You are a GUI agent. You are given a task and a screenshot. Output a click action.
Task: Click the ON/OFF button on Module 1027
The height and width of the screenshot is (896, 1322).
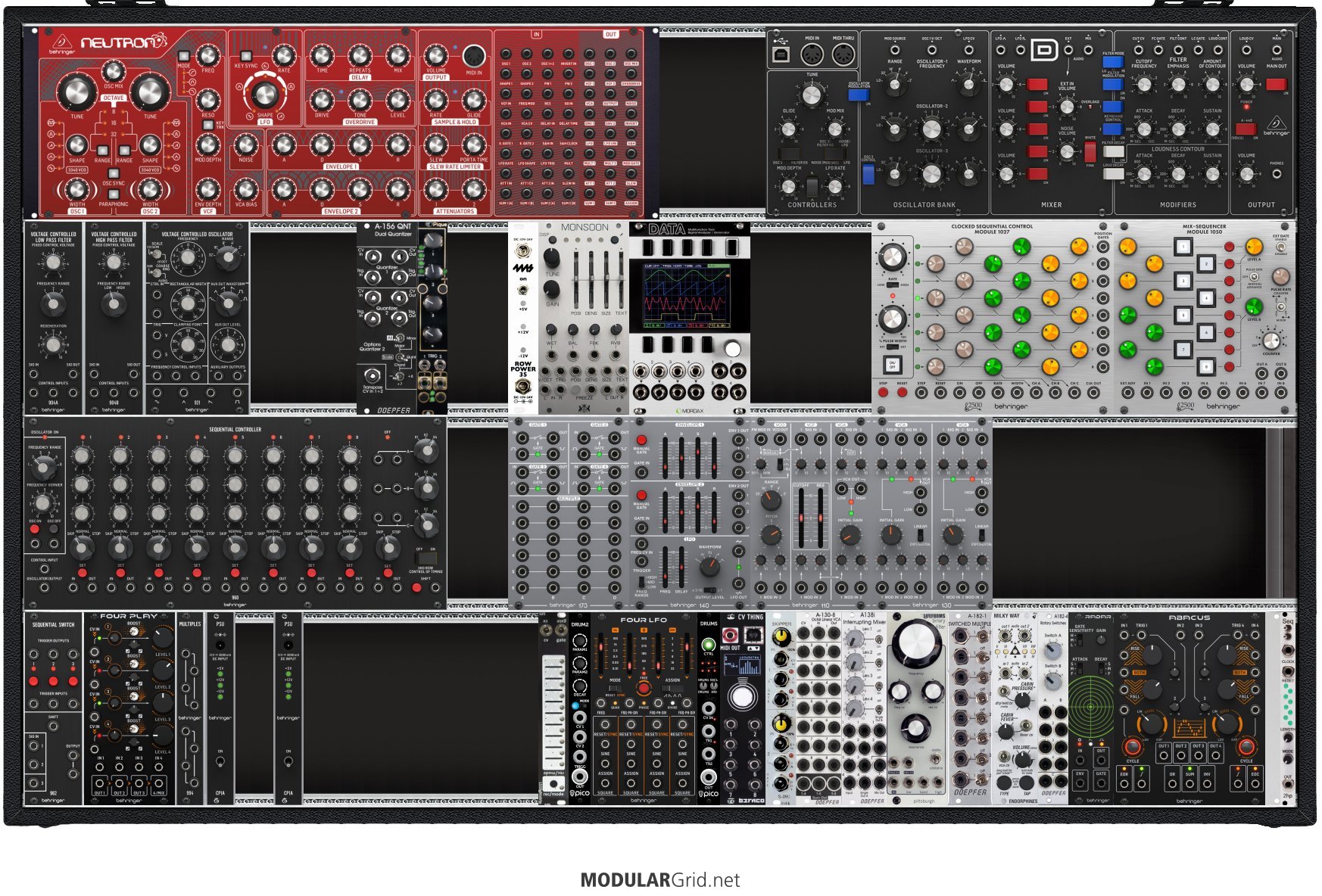pos(891,363)
